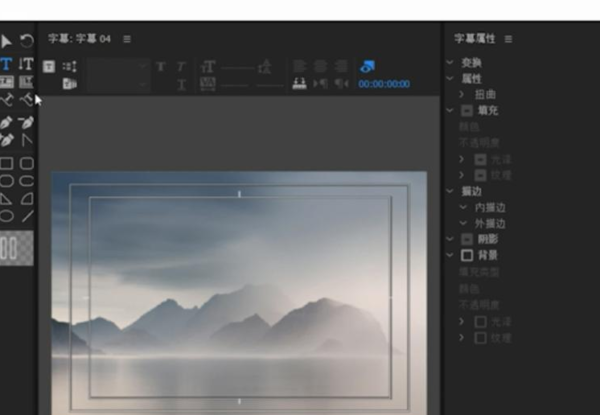Toggle Underline text style

(181, 85)
